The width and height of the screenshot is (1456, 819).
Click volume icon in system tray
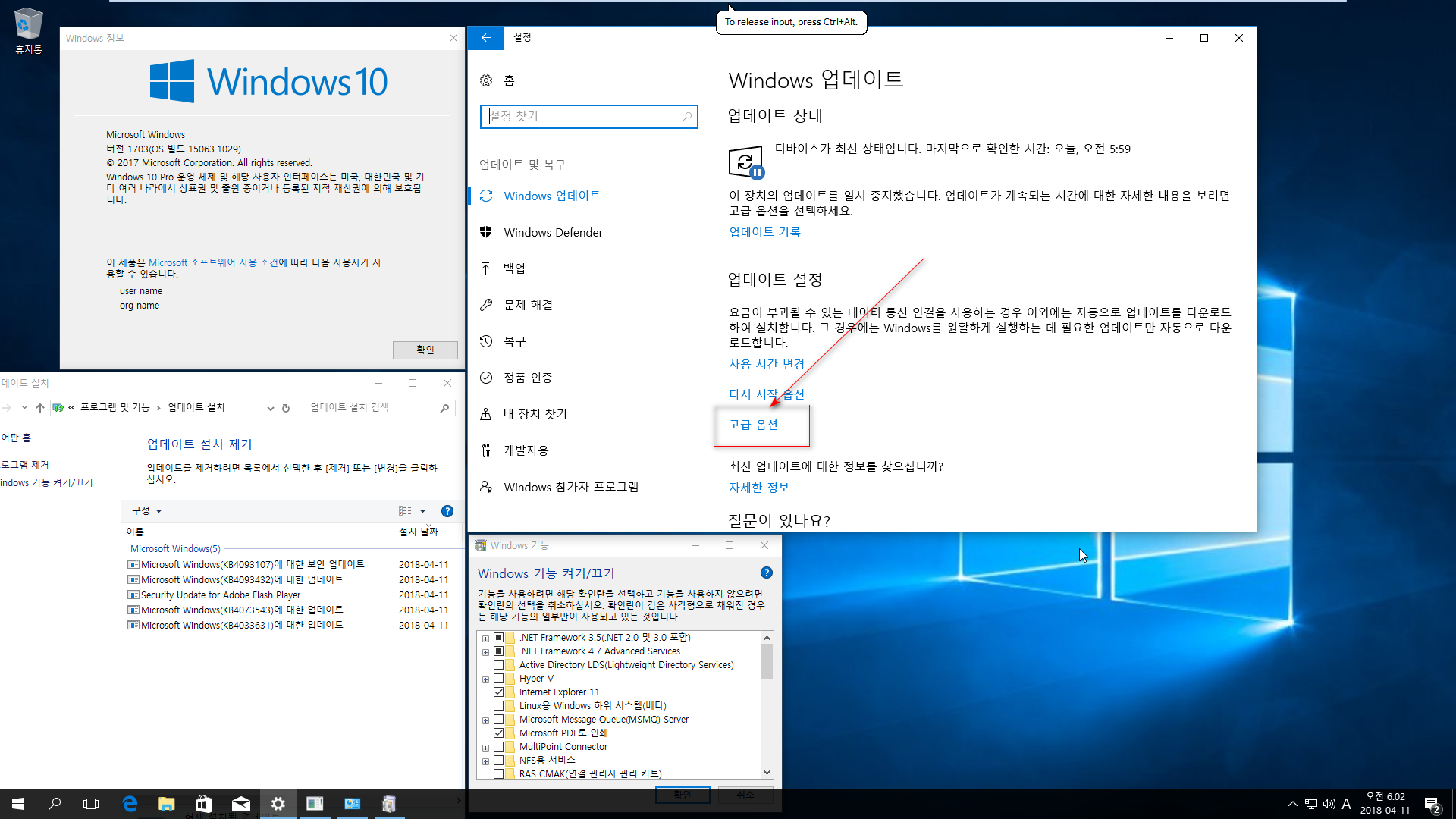1329,805
